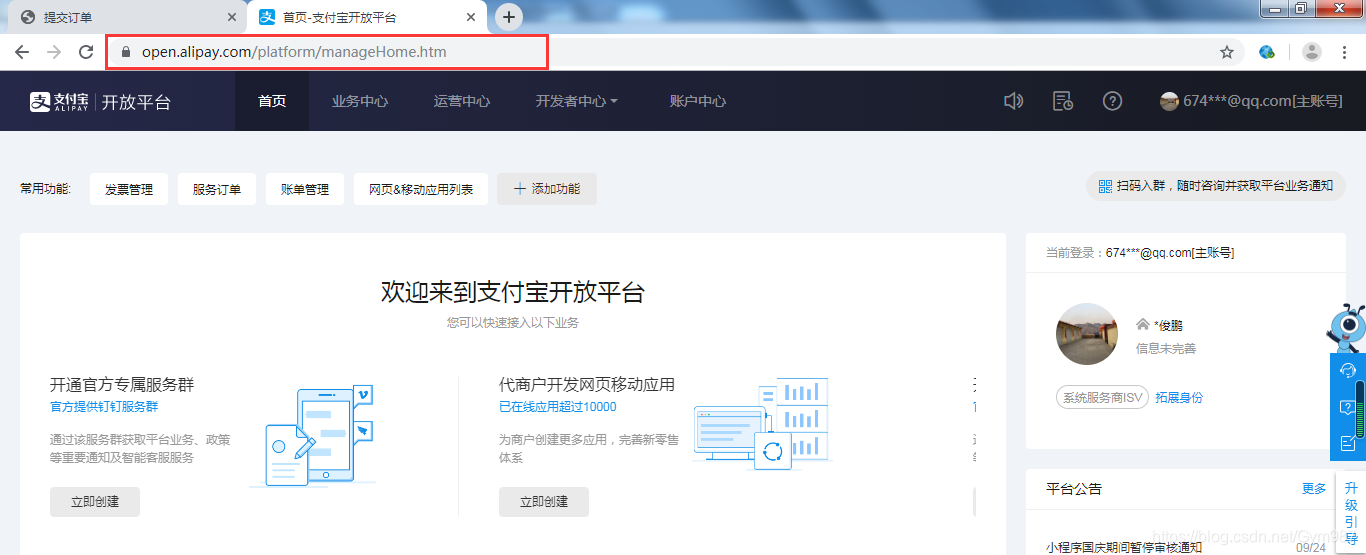Screen dimensions: 1366x555
Task: Click the 当前登录 account text
Action: point(1140,253)
